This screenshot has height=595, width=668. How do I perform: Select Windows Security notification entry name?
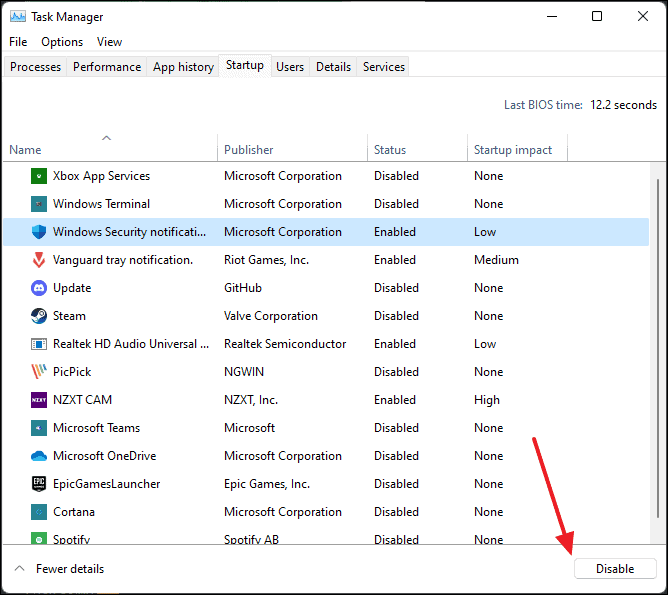(129, 232)
